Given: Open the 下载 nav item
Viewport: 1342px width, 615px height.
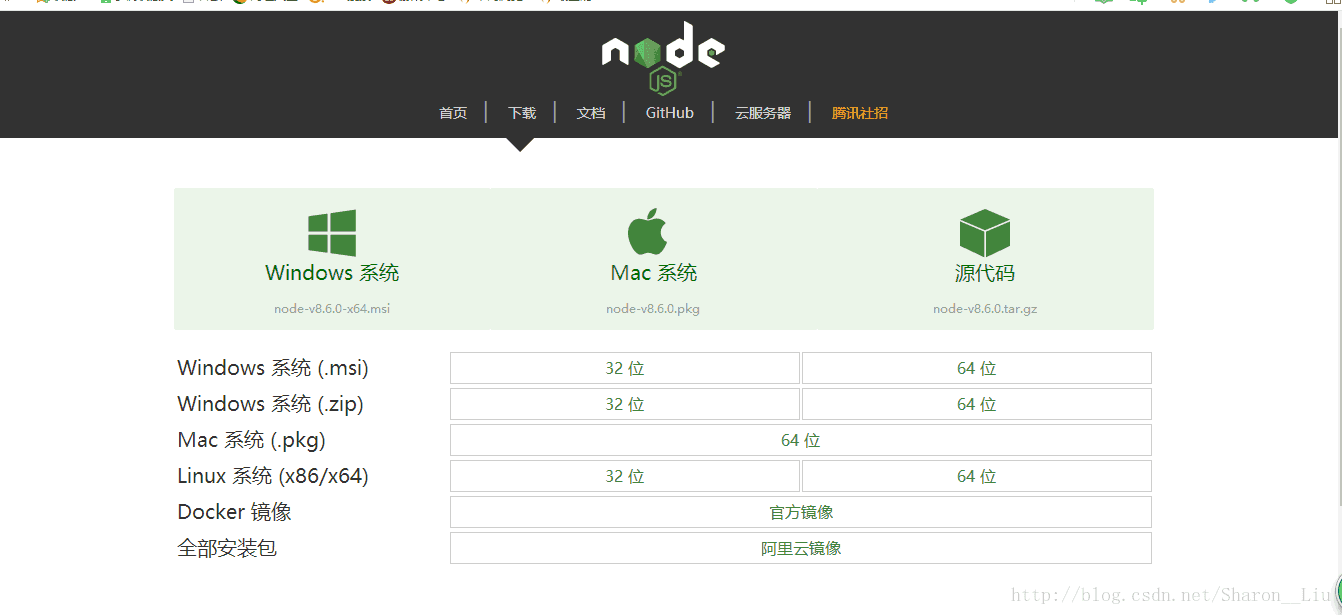Looking at the screenshot, I should pos(522,113).
